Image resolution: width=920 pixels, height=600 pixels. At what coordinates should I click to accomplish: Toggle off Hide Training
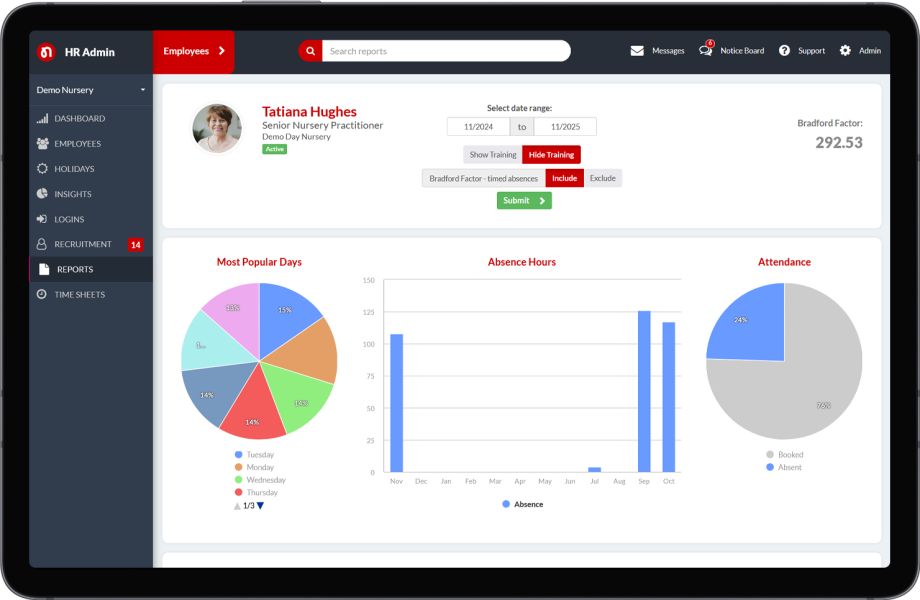[x=551, y=154]
